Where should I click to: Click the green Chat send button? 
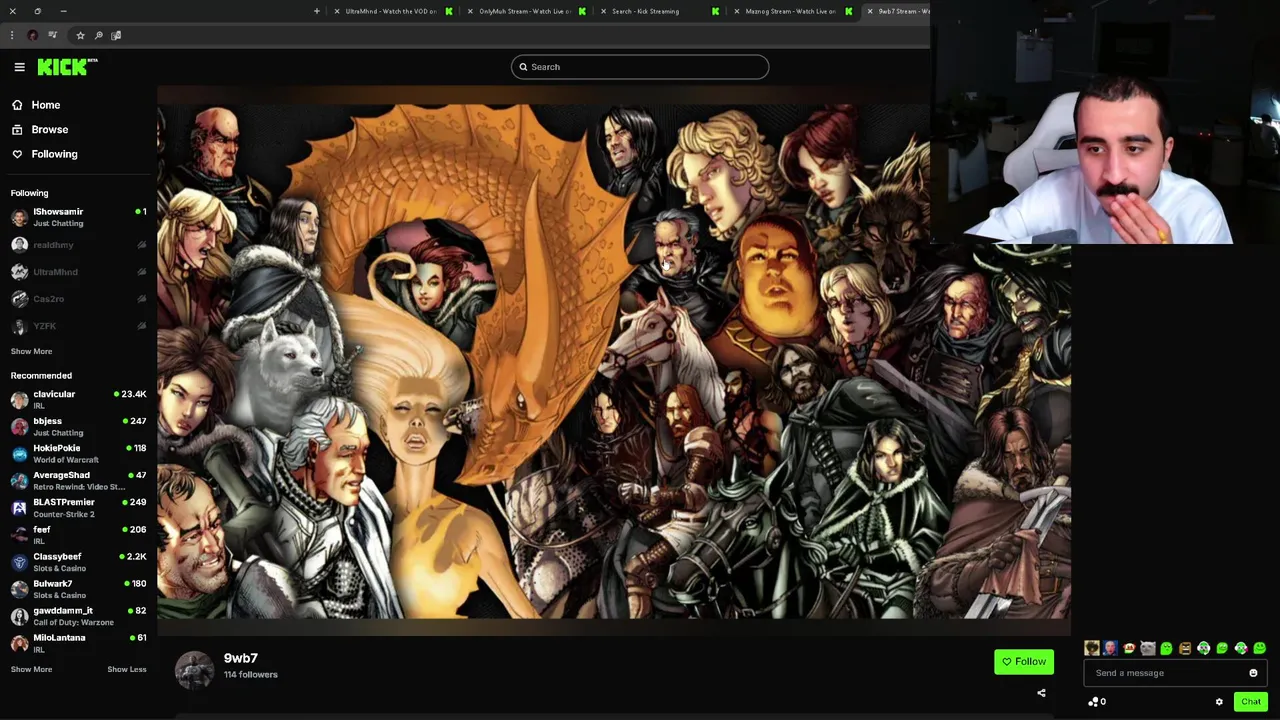(x=1251, y=702)
